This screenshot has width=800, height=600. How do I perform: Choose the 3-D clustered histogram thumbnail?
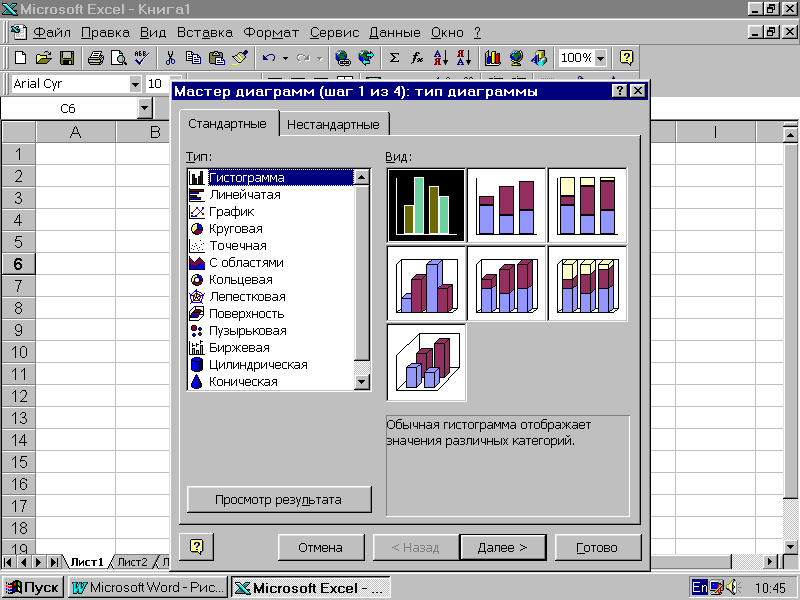point(427,284)
